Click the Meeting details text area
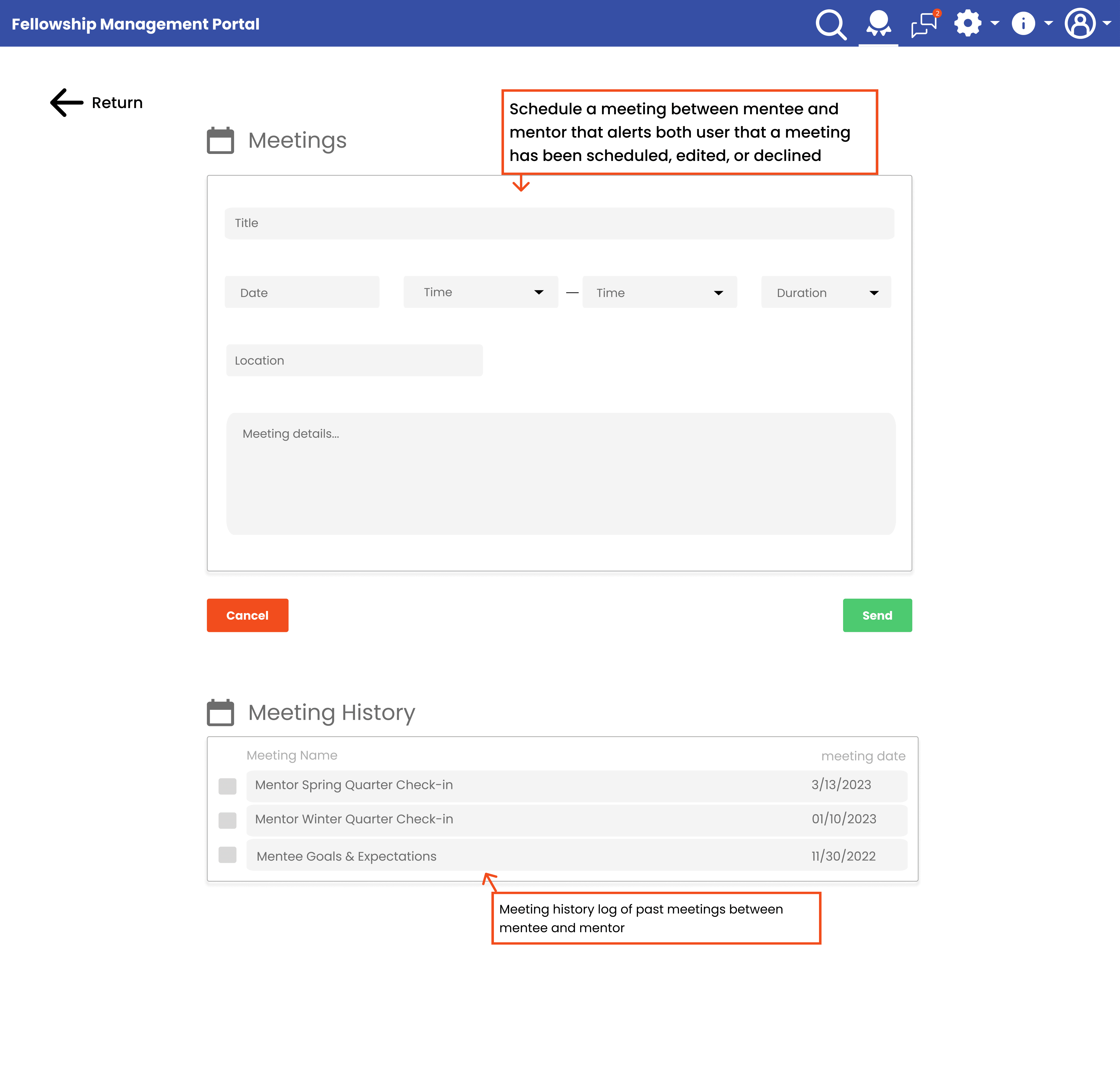 [561, 473]
